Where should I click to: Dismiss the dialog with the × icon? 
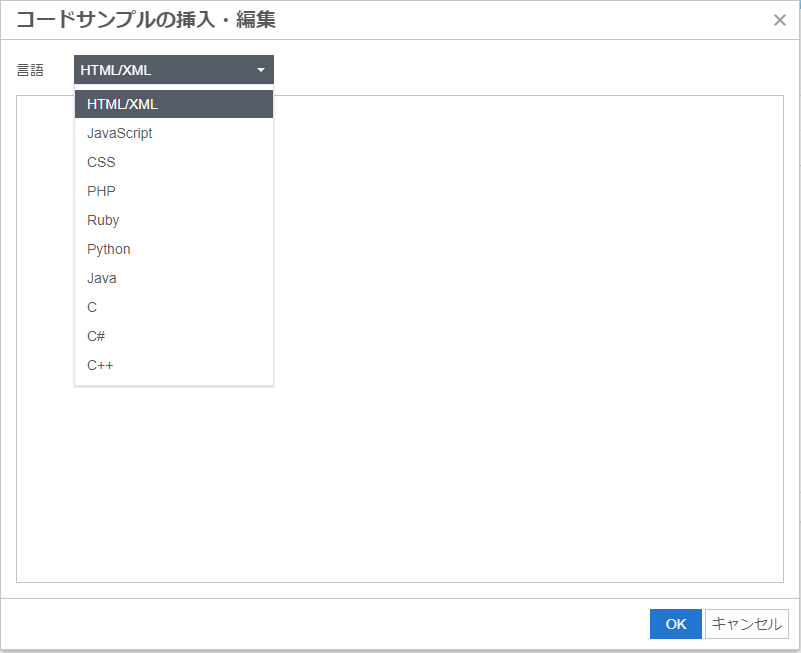[780, 20]
